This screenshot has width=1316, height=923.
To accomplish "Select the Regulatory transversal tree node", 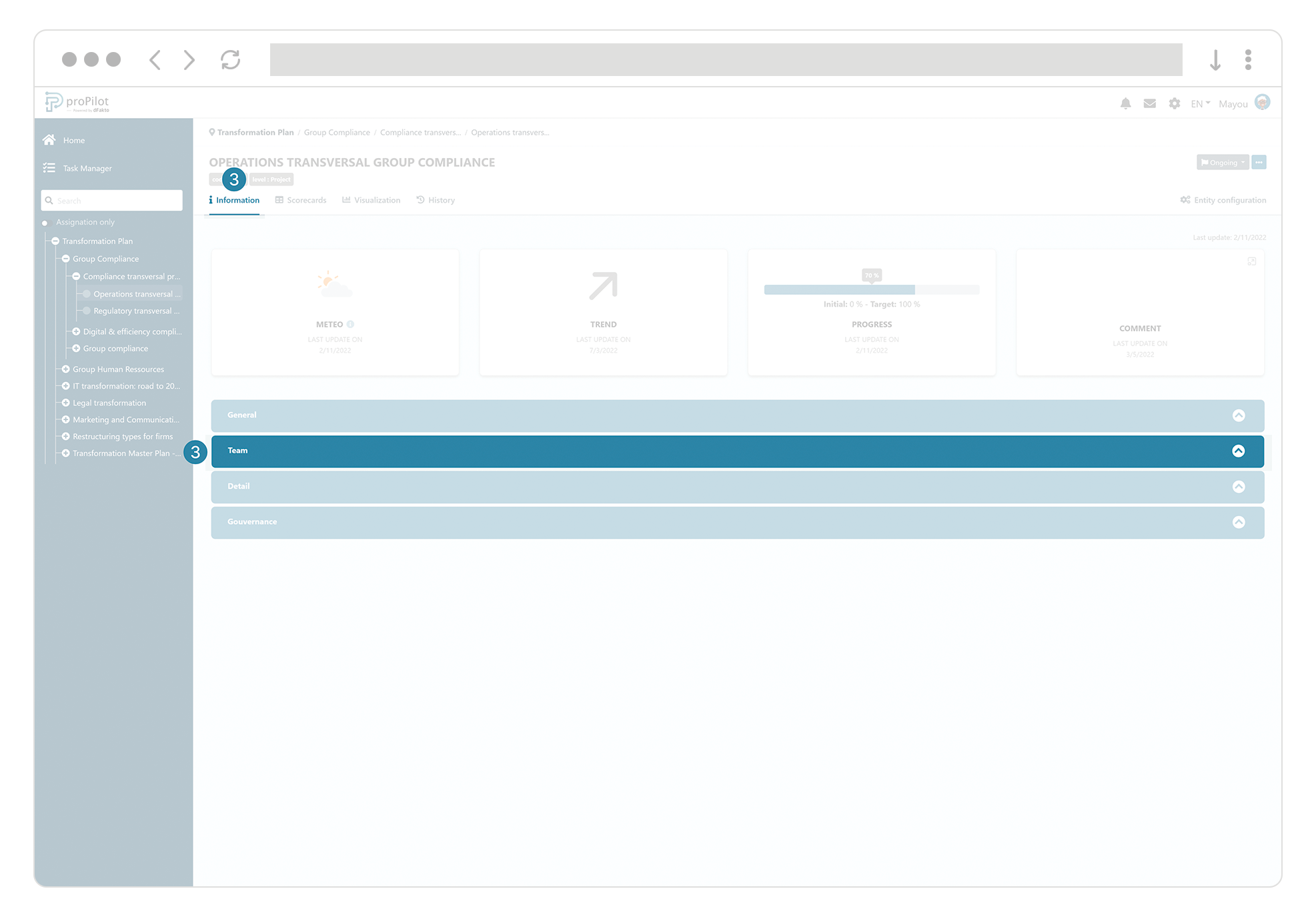I will coord(135,311).
